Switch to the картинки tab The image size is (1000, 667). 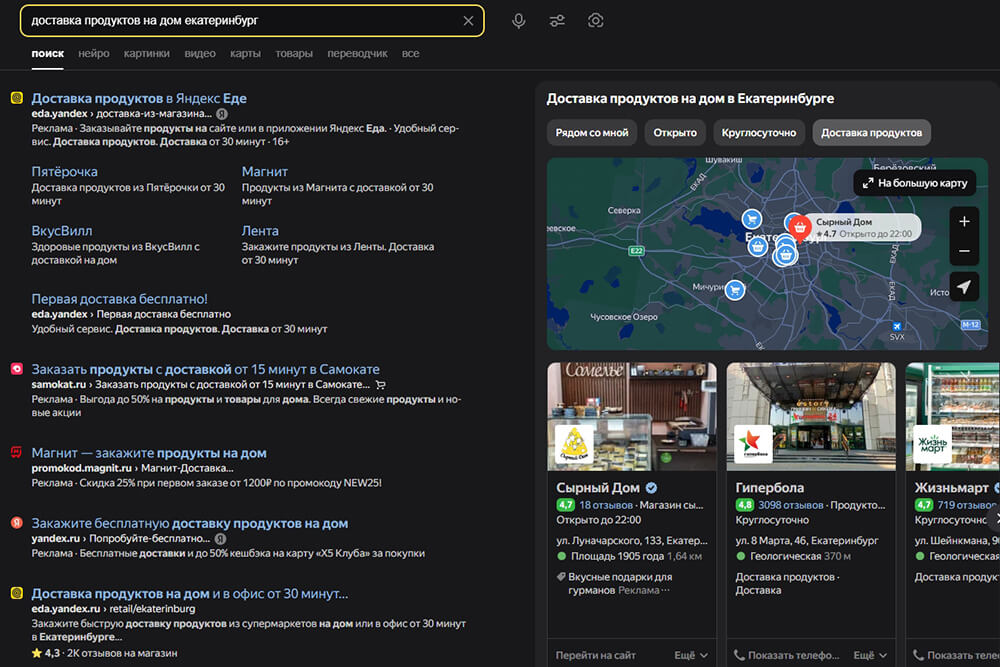click(x=147, y=54)
